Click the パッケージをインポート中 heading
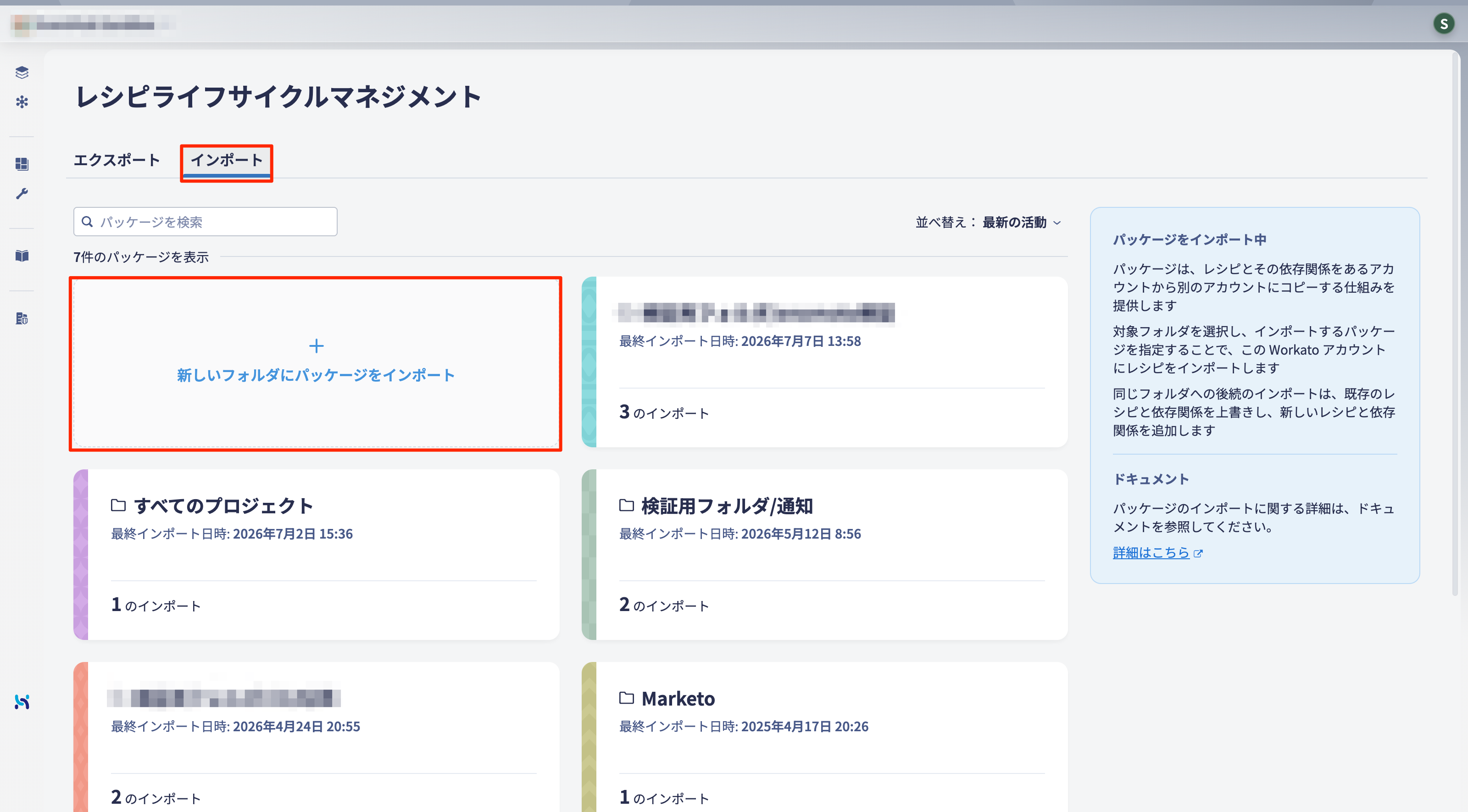 (1190, 239)
